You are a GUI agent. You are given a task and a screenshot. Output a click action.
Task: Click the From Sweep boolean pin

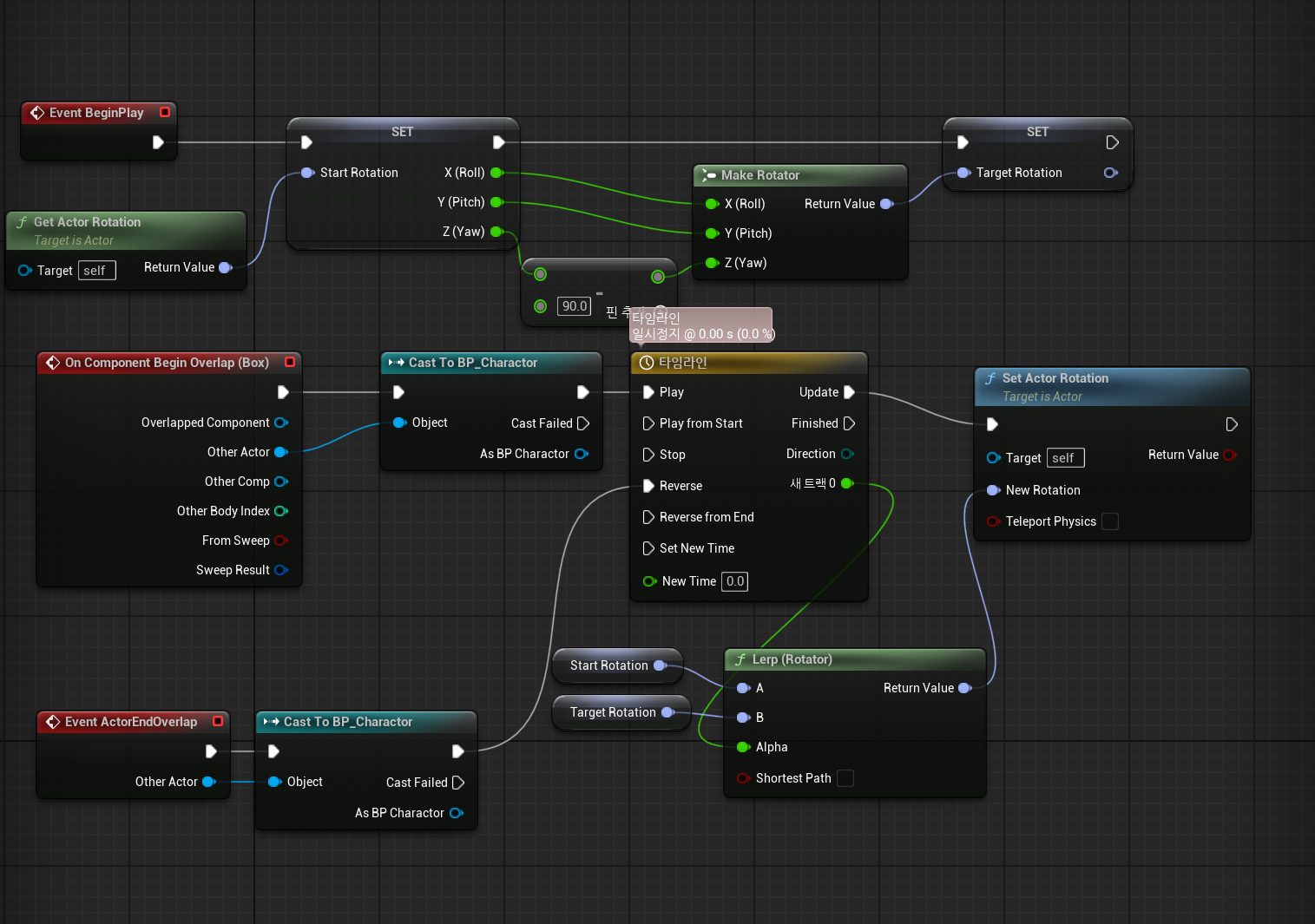coord(281,541)
